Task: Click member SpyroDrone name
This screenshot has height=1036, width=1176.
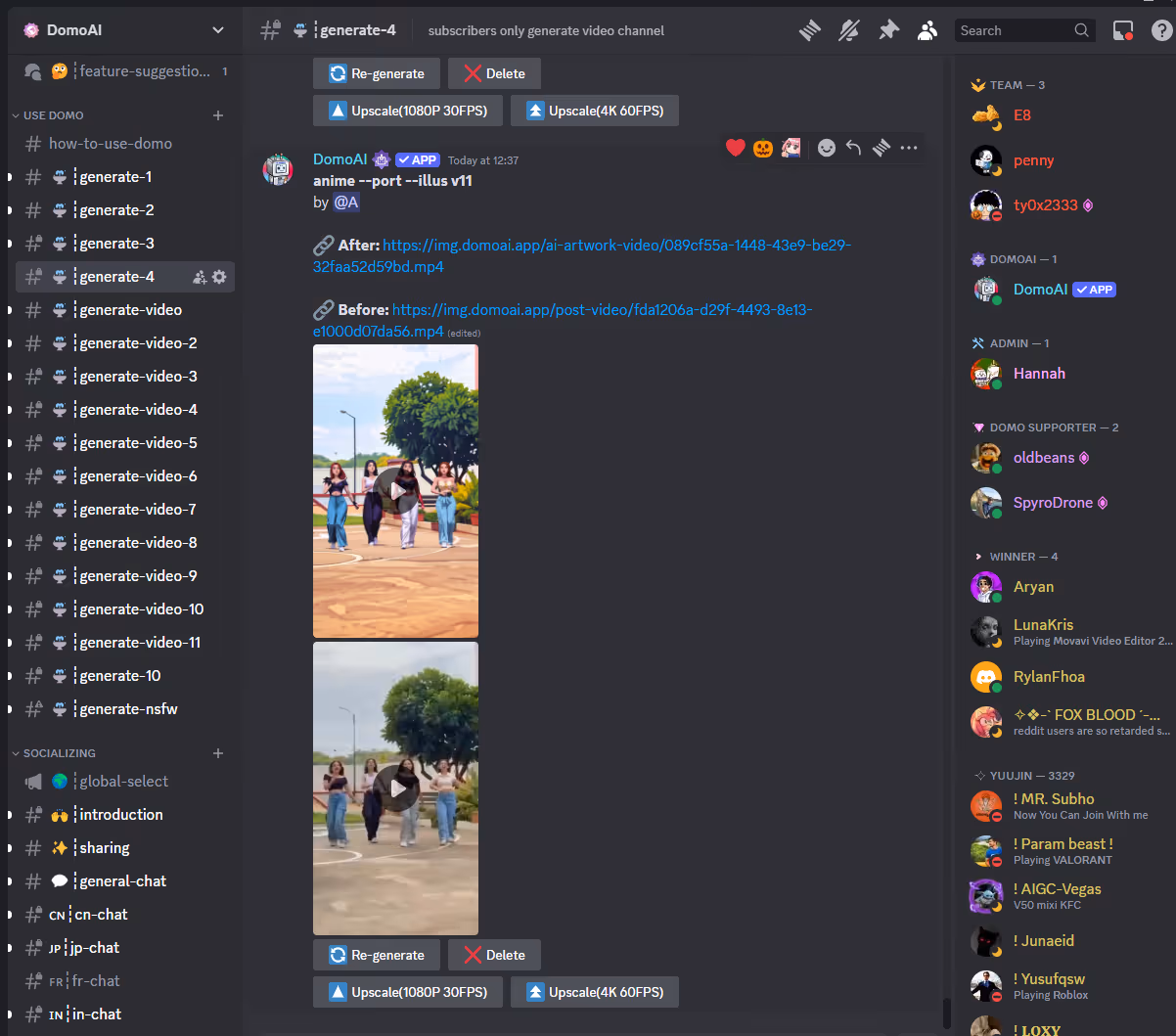Action: 1053,503
